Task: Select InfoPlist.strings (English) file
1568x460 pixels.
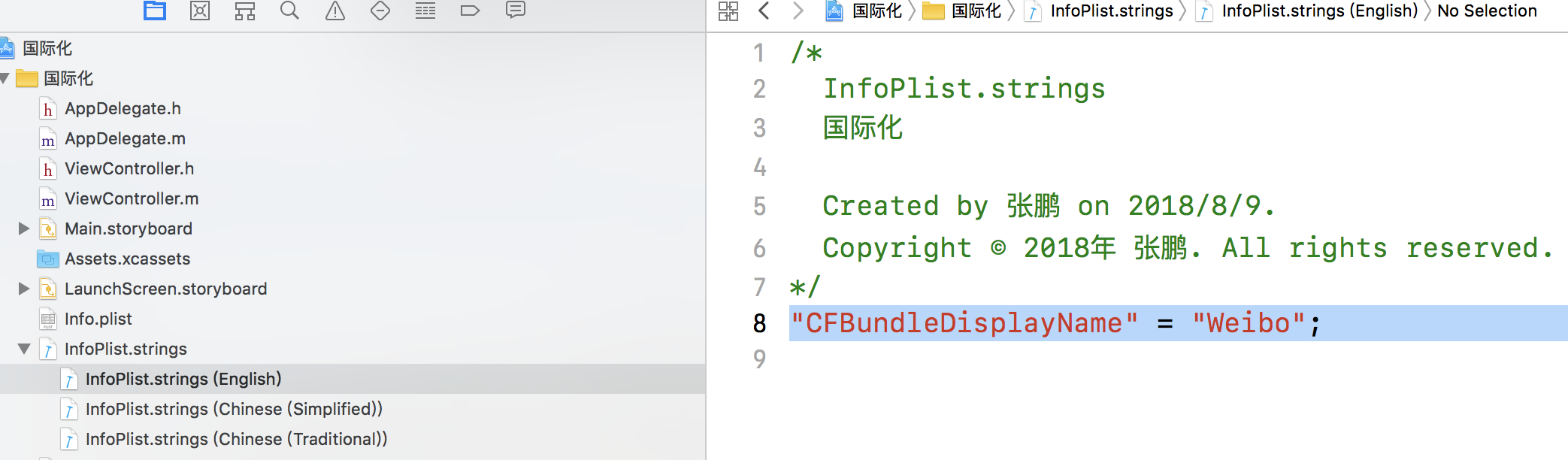Action: coord(353,379)
